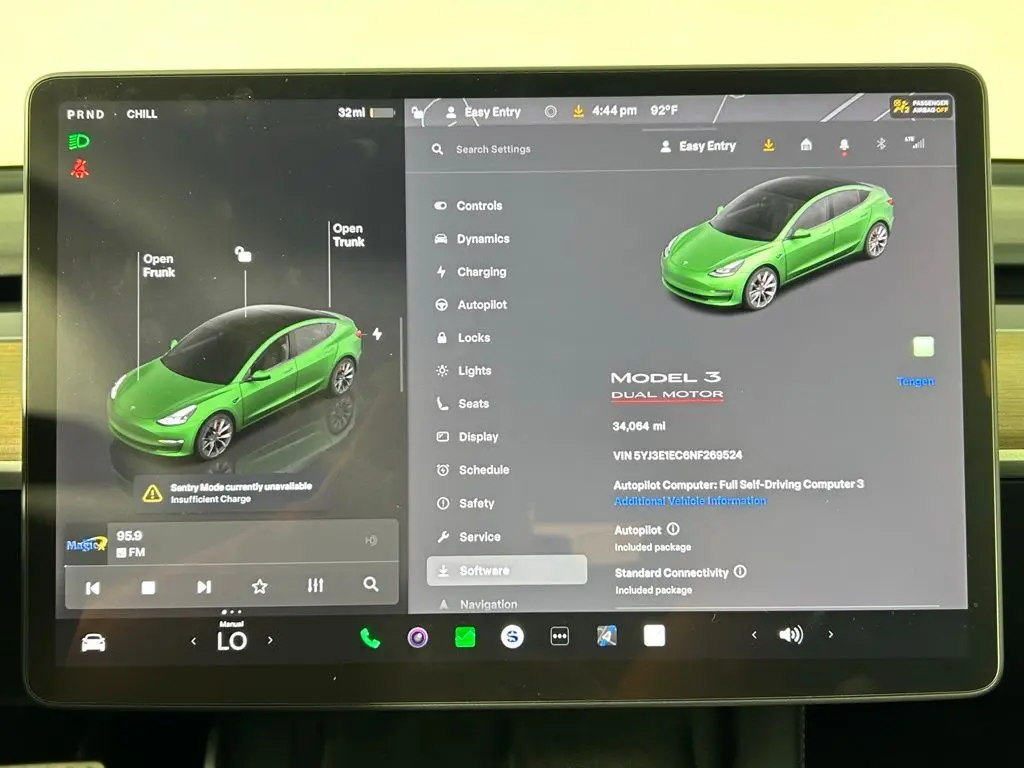The height and width of the screenshot is (768, 1024).
Task: Open the Locks settings menu
Action: click(x=463, y=338)
